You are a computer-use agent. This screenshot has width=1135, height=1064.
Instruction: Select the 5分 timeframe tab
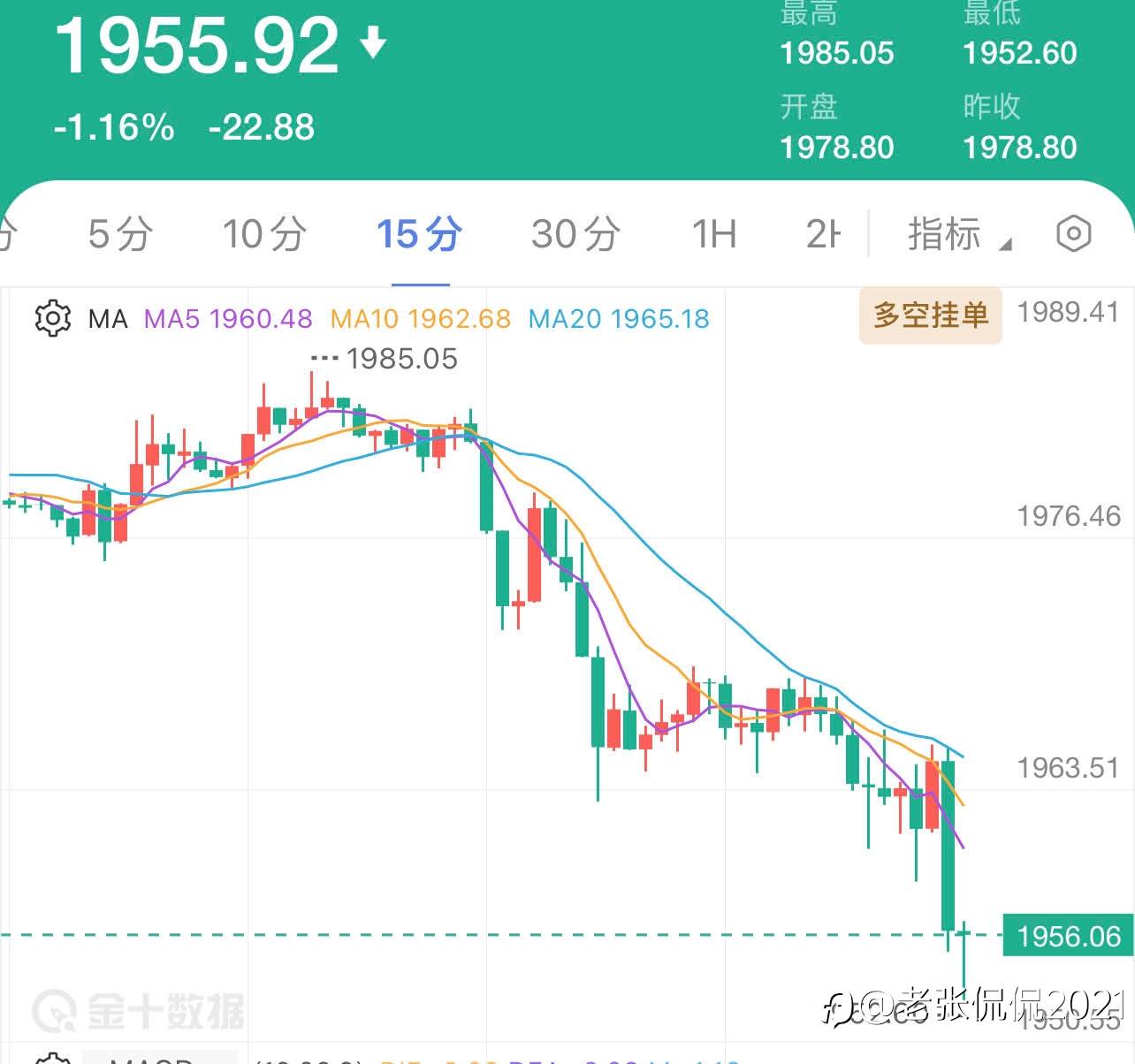point(120,234)
